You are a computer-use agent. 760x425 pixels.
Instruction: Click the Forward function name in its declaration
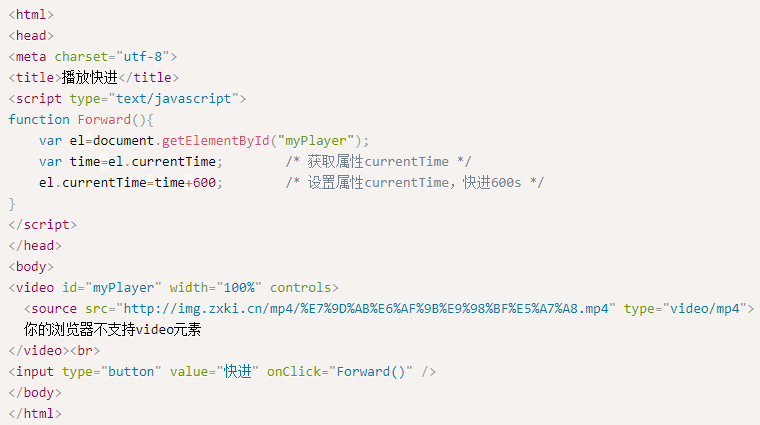point(104,119)
